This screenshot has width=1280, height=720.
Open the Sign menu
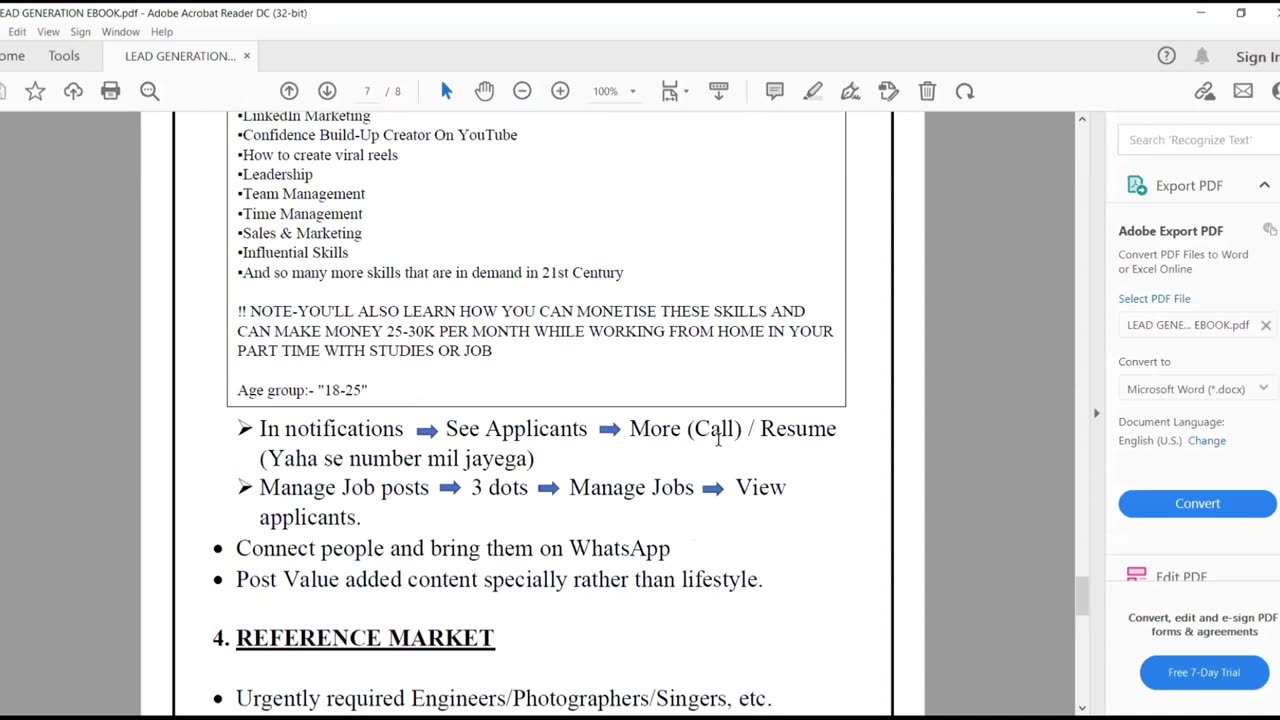[x=80, y=32]
